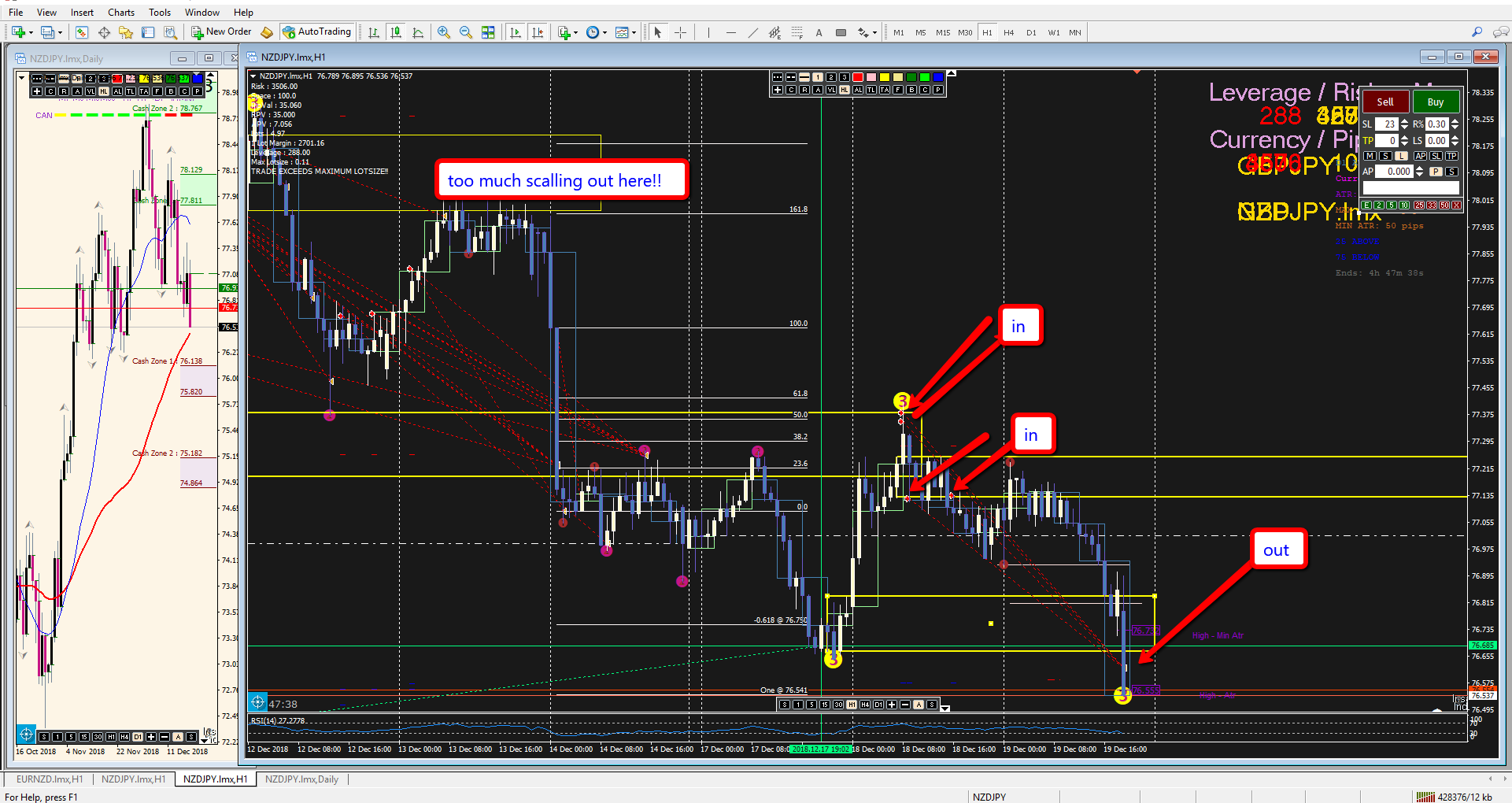Pick the yellow color swatch on the chart

[885, 77]
